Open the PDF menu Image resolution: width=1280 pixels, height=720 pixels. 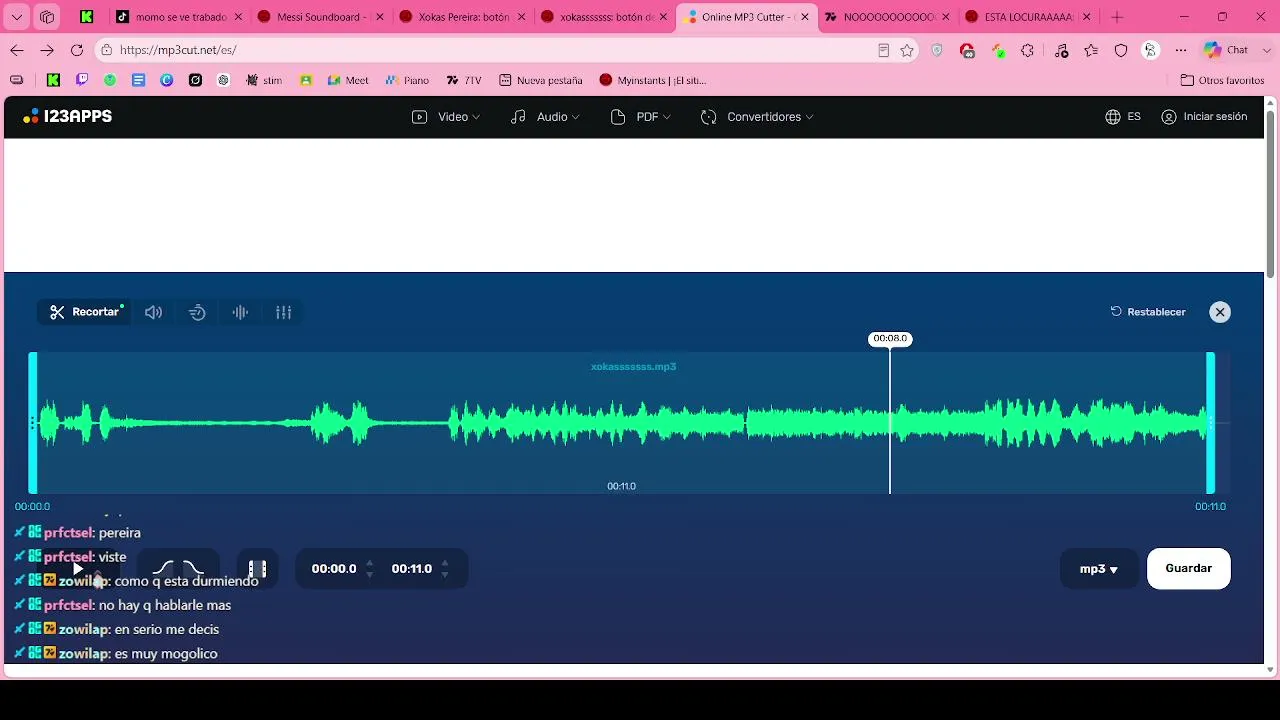click(x=640, y=117)
